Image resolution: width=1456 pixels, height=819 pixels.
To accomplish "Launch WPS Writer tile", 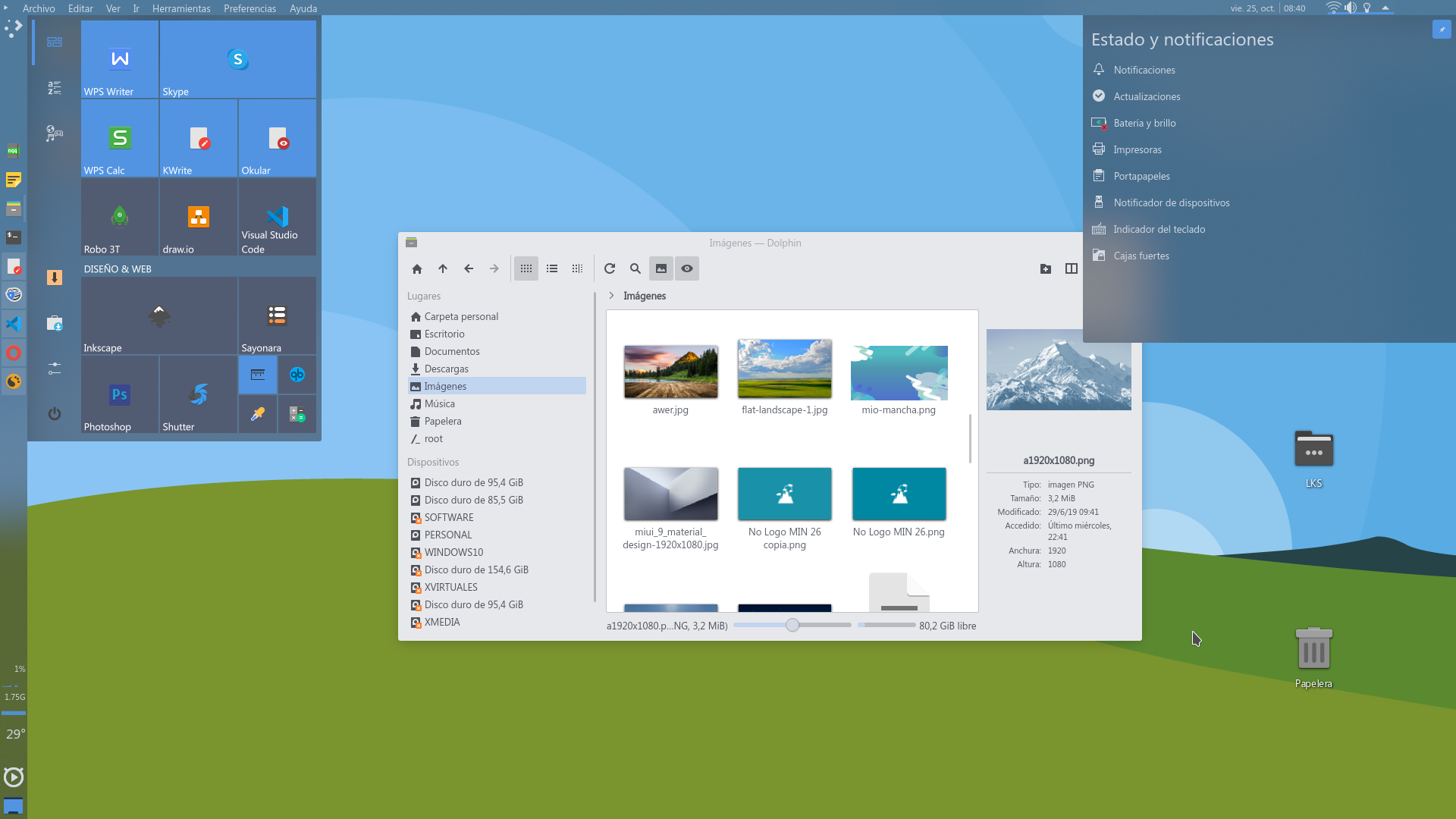I will point(120,59).
